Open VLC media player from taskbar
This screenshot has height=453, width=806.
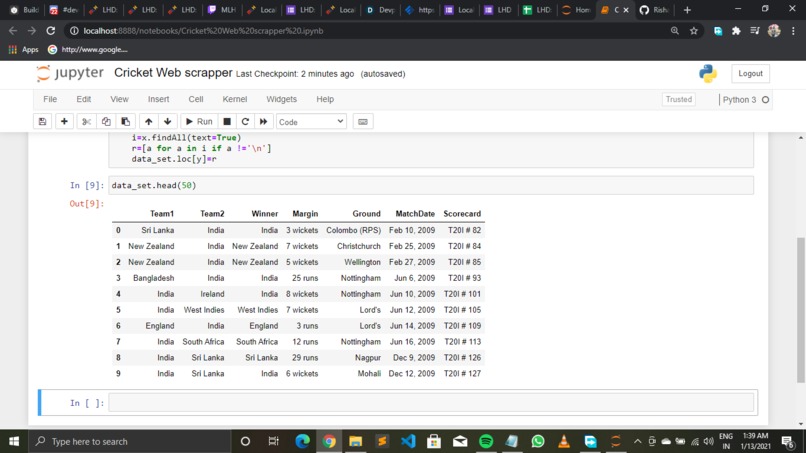pyautogui.click(x=564, y=441)
